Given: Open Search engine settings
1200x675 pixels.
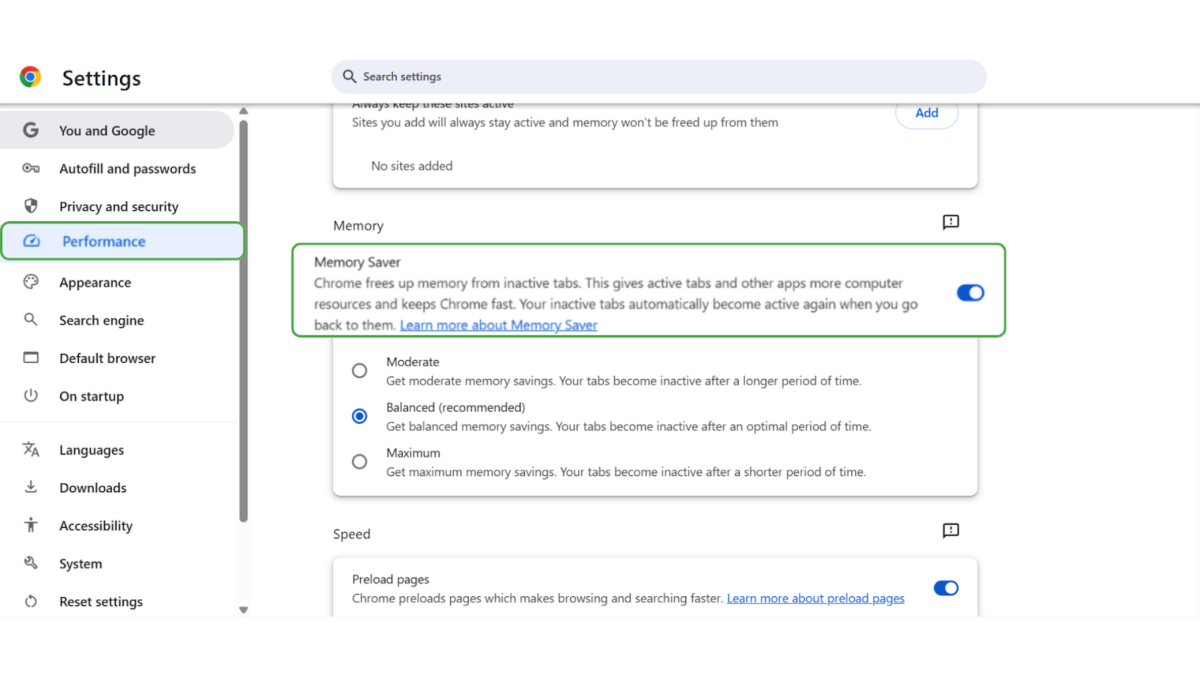Looking at the screenshot, I should (x=117, y=320).
